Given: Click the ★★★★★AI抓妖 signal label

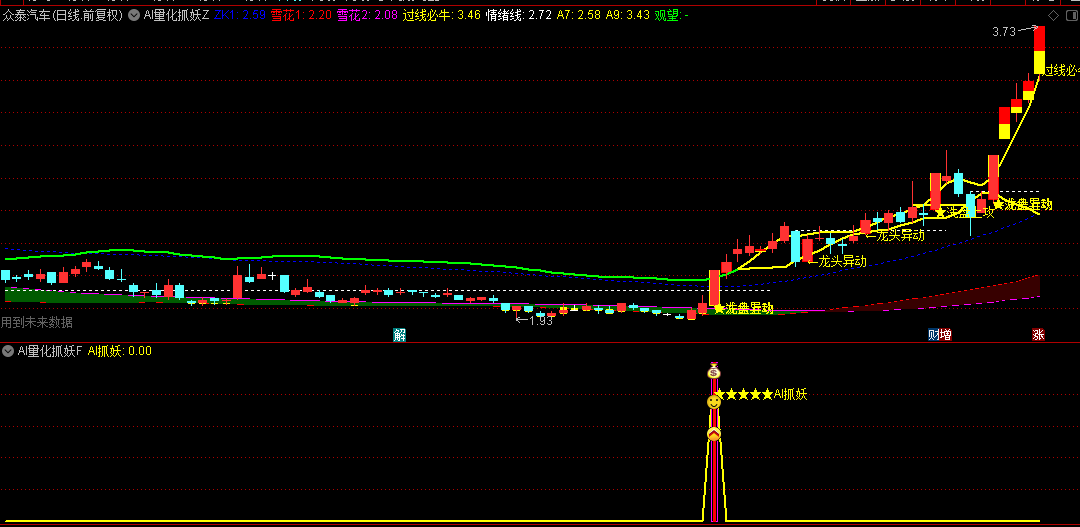Looking at the screenshot, I should [761, 395].
